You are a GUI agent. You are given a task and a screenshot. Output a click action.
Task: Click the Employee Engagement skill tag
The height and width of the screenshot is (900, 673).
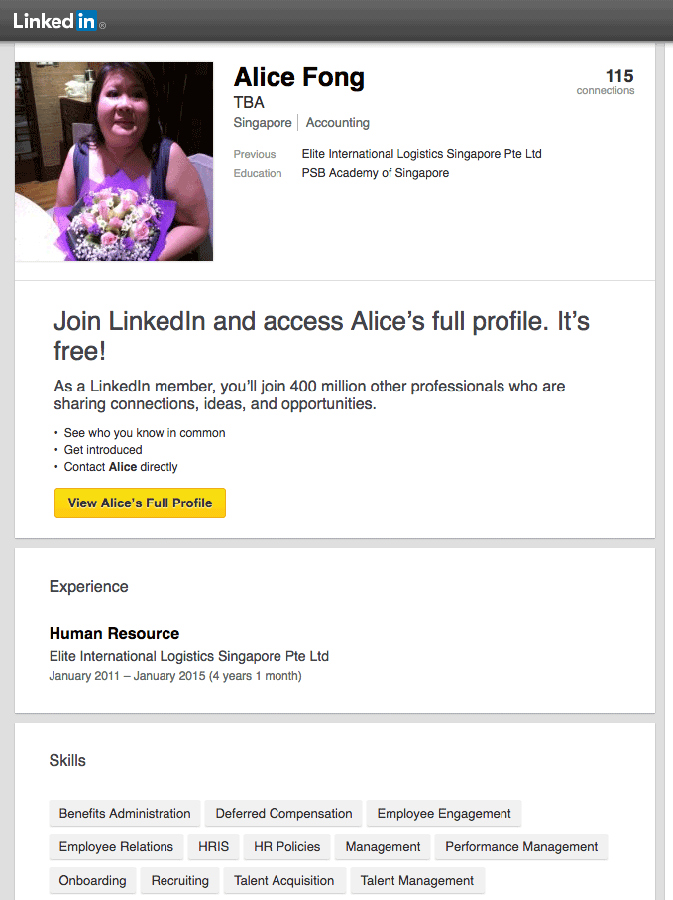tap(444, 814)
